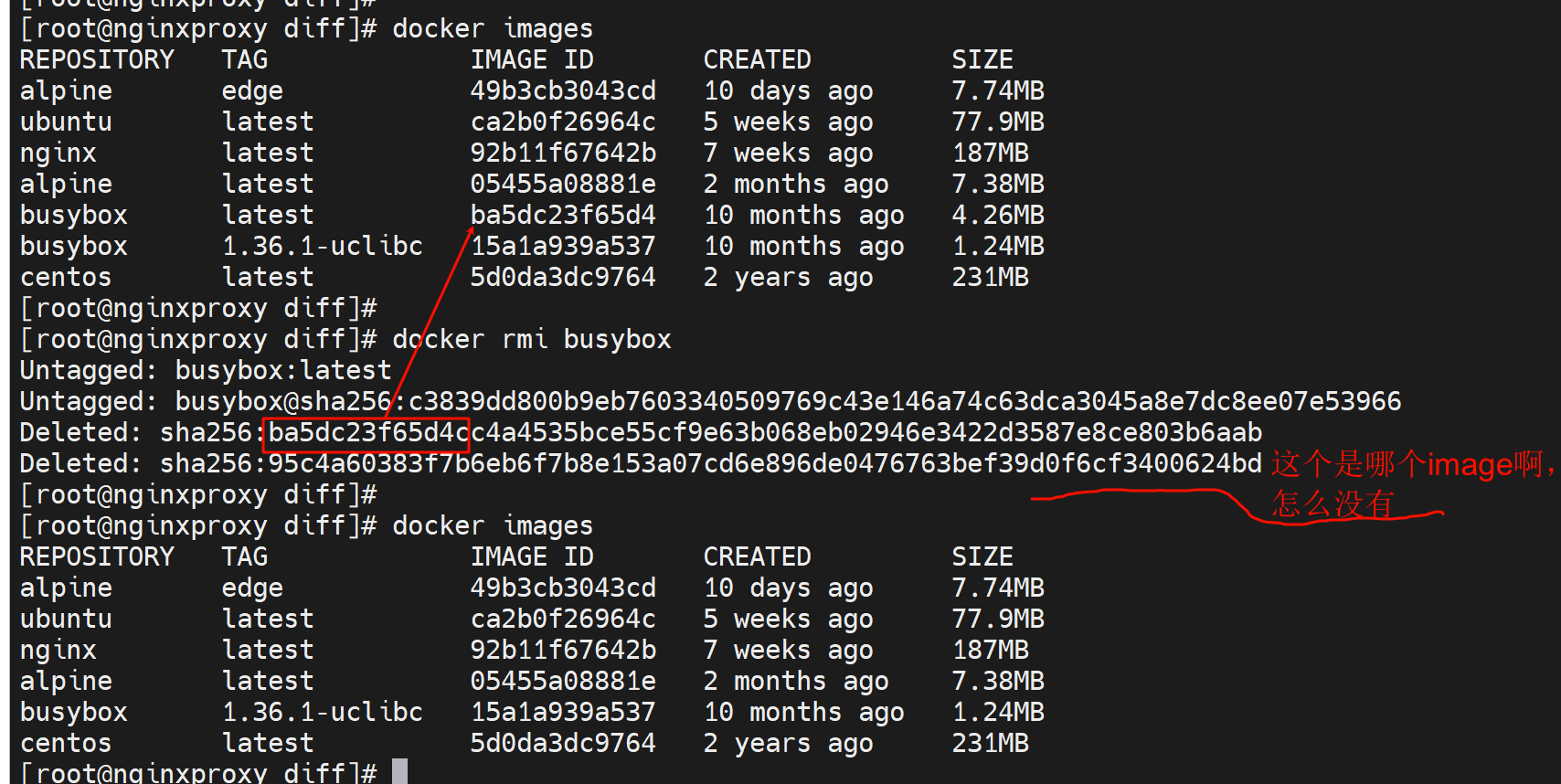
Task: Click the 'docker rmi busybox' command text
Action: (531, 340)
